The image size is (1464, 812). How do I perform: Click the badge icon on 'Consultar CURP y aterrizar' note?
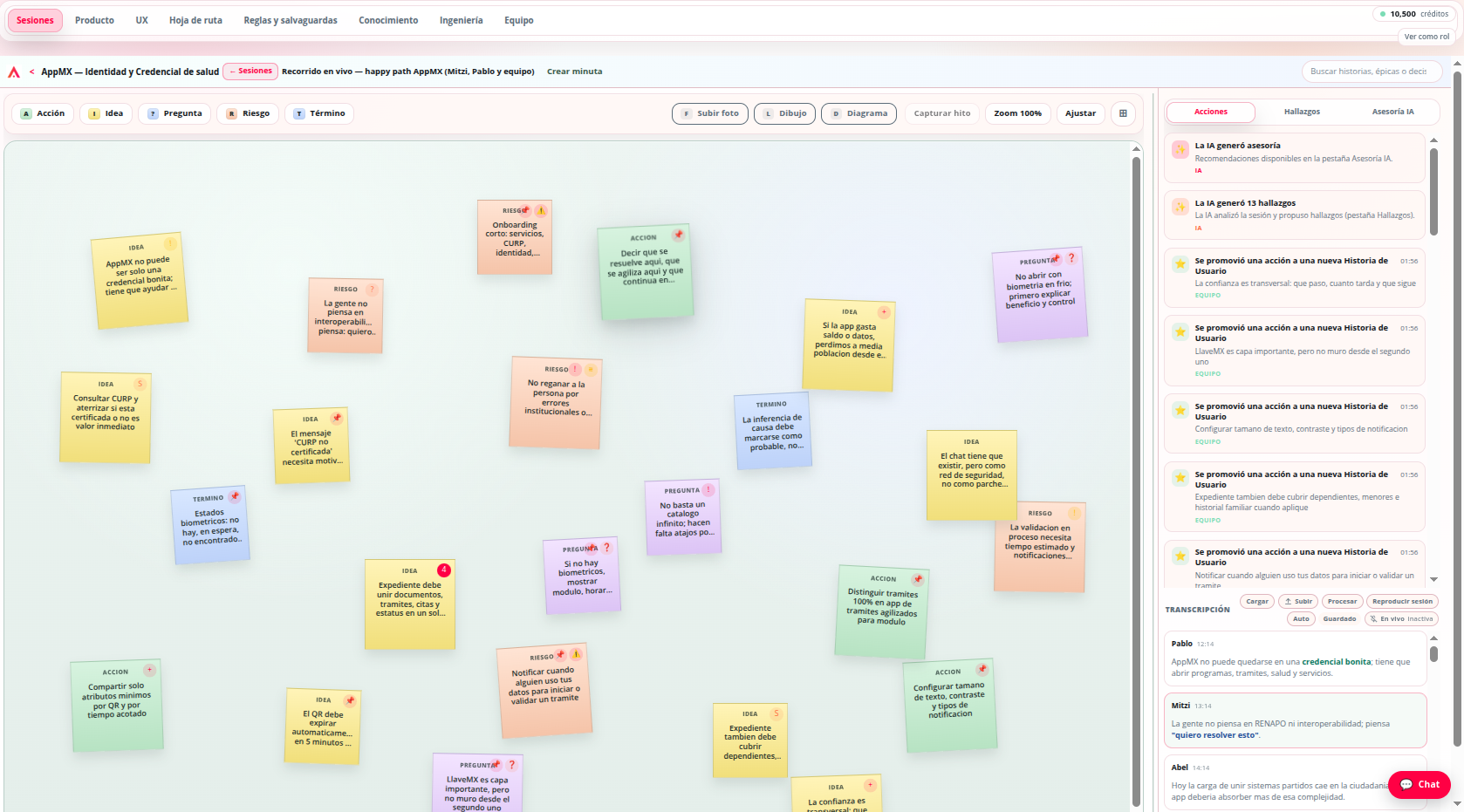point(139,384)
